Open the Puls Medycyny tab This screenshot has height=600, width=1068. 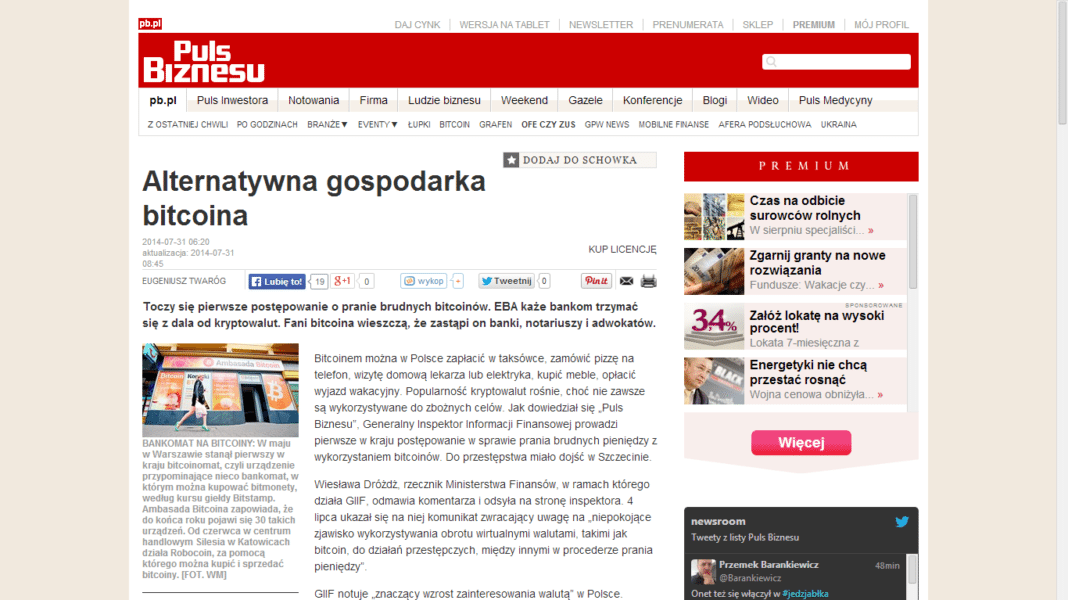[835, 100]
